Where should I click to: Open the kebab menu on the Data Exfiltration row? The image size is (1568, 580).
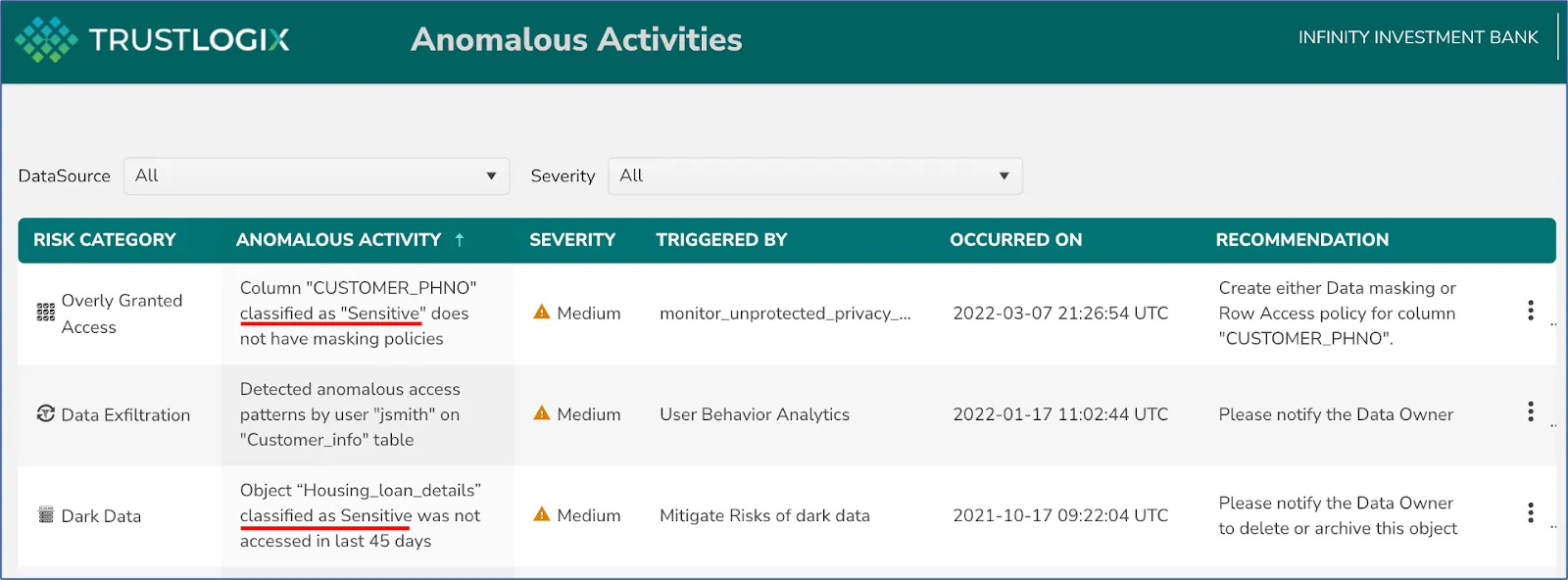1530,412
